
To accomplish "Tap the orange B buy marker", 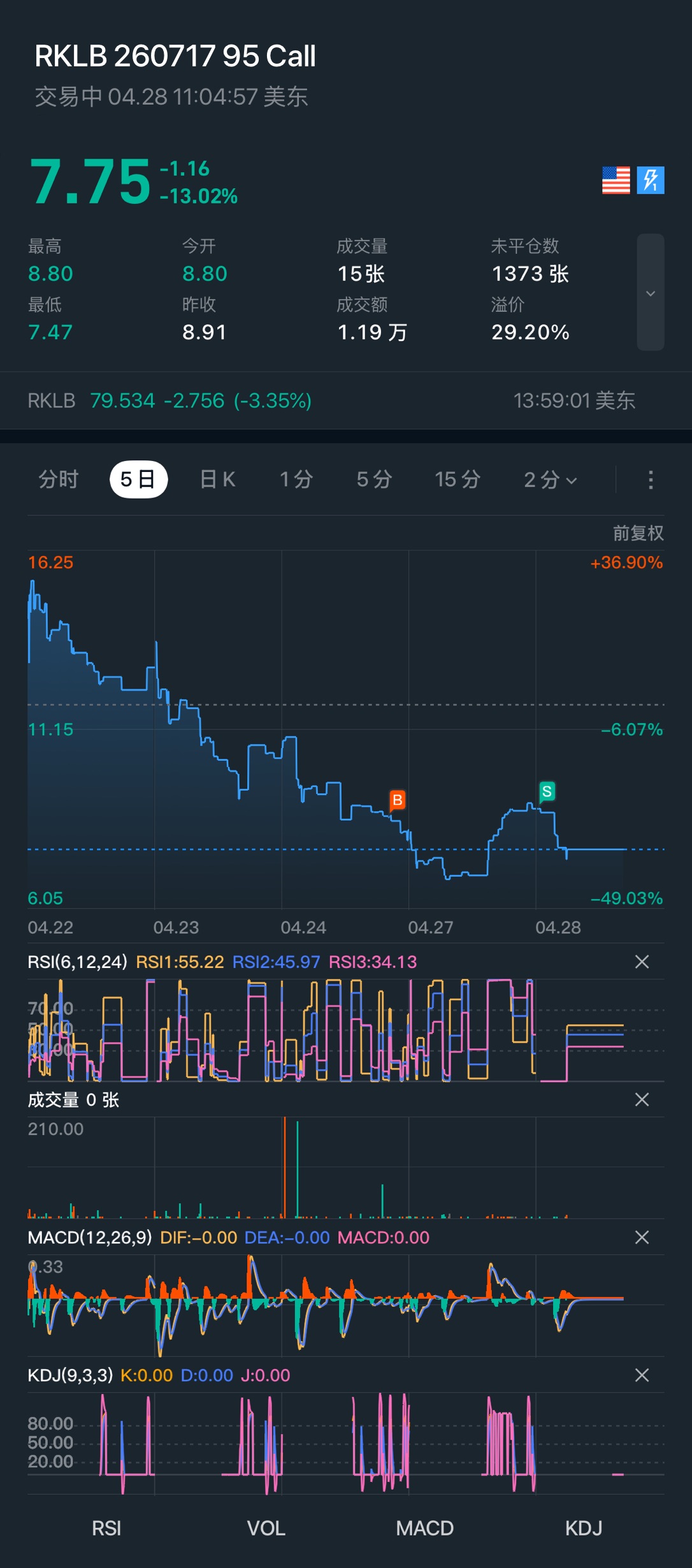I will pos(397,800).
